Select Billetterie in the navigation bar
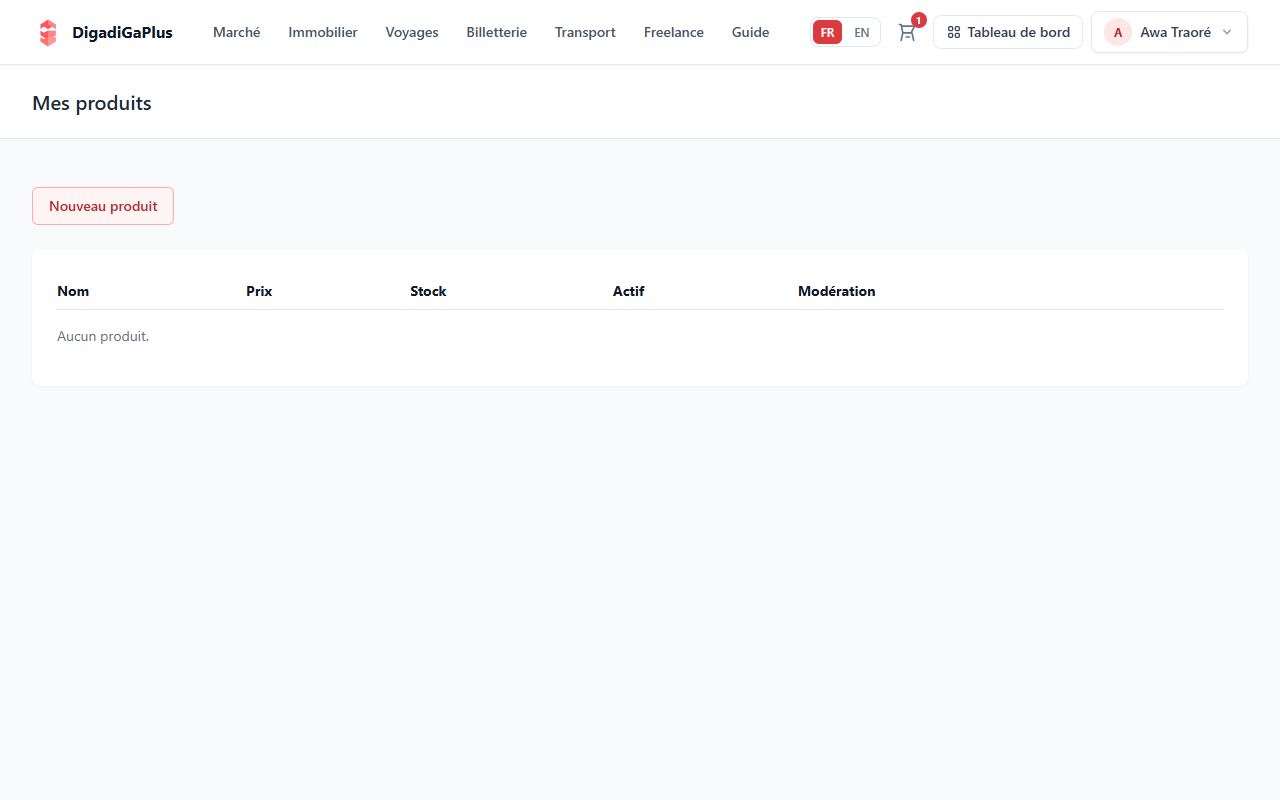The image size is (1280, 800). [497, 32]
